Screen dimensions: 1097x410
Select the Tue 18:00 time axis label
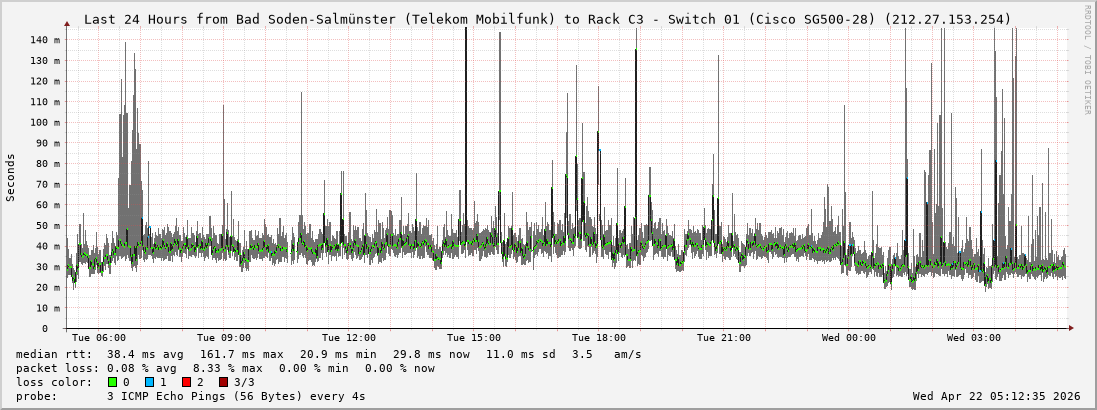coord(599,338)
